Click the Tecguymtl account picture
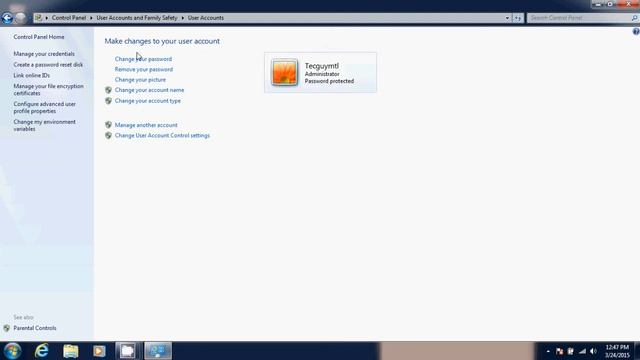Image resolution: width=640 pixels, height=360 pixels. point(284,73)
